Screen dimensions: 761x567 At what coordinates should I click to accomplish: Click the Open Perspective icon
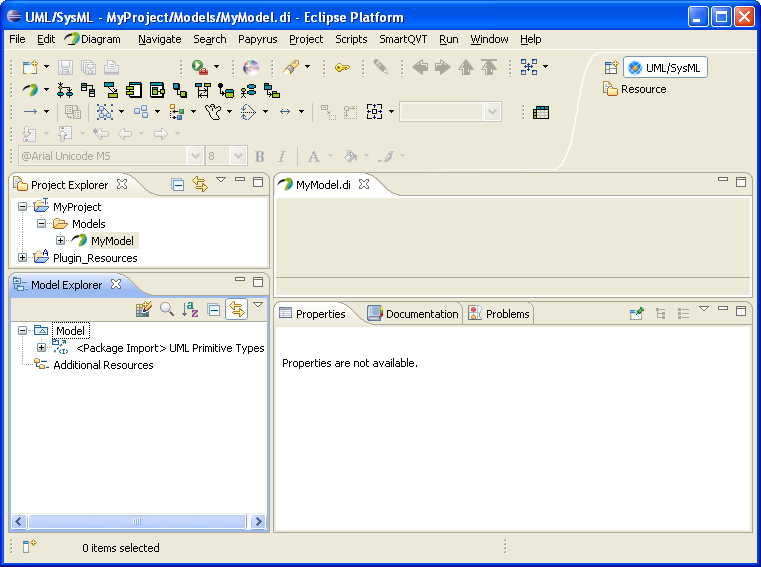611,68
